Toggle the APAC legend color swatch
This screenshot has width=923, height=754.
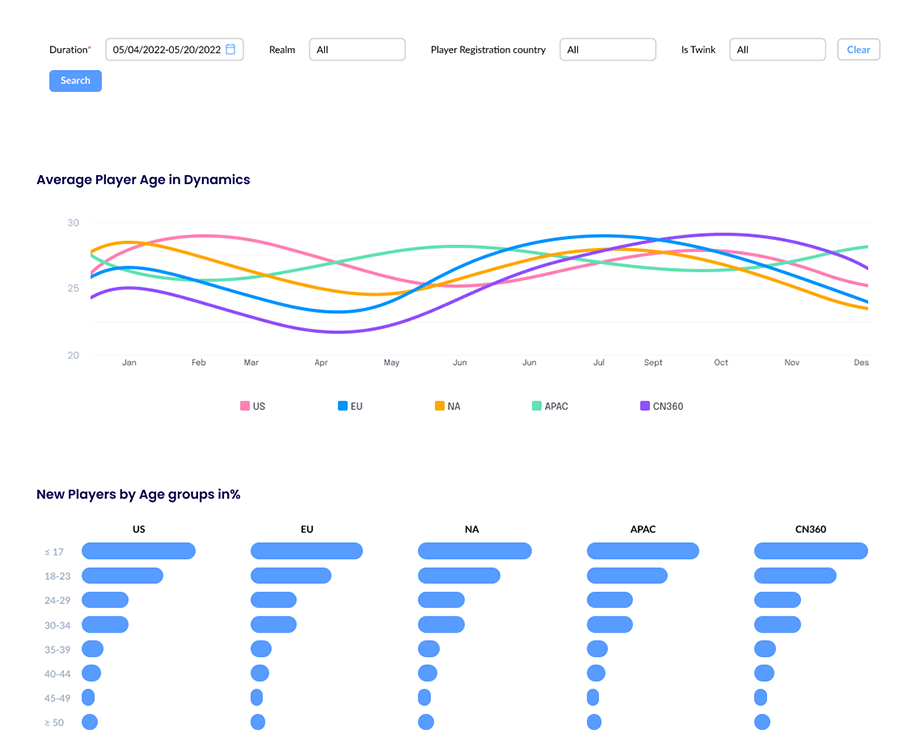point(537,406)
